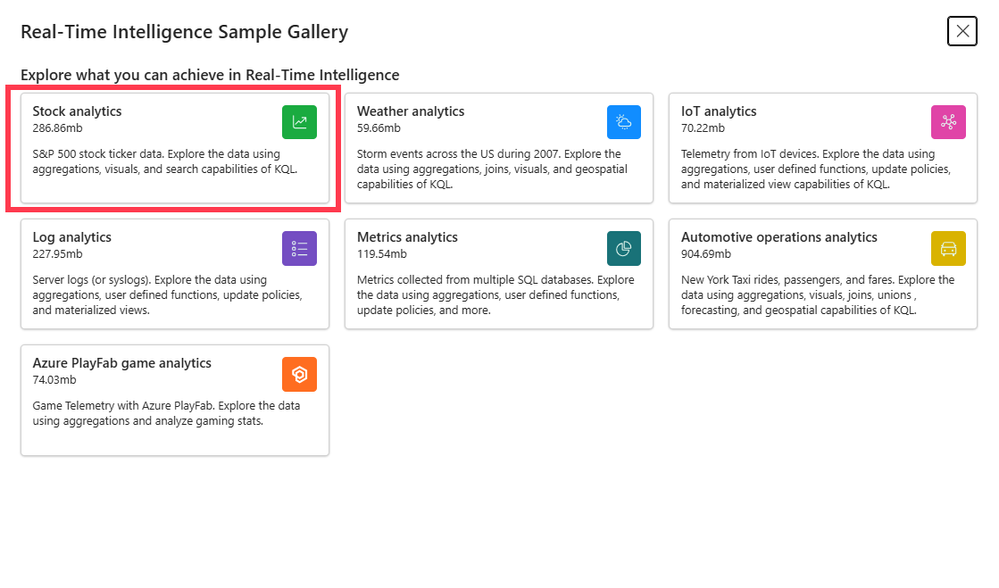The height and width of the screenshot is (588, 999).
Task: Open Automotive operations analytics title
Action: (x=779, y=238)
